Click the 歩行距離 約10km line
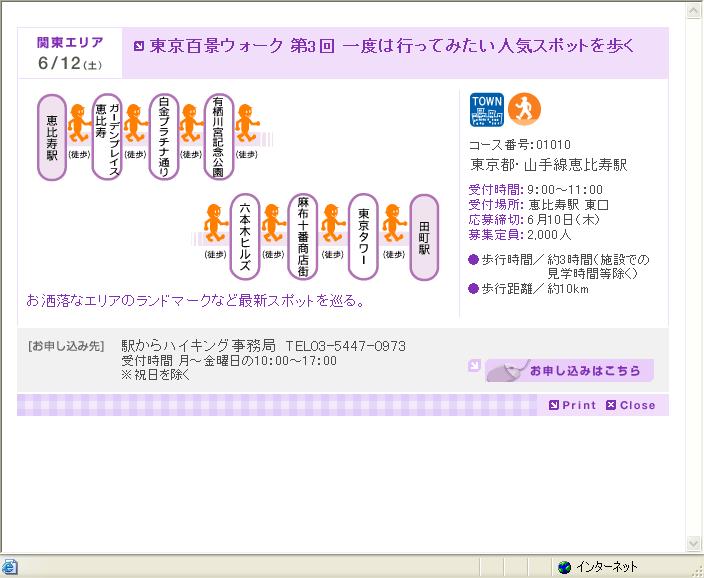Image resolution: width=704 pixels, height=578 pixels. tap(528, 289)
